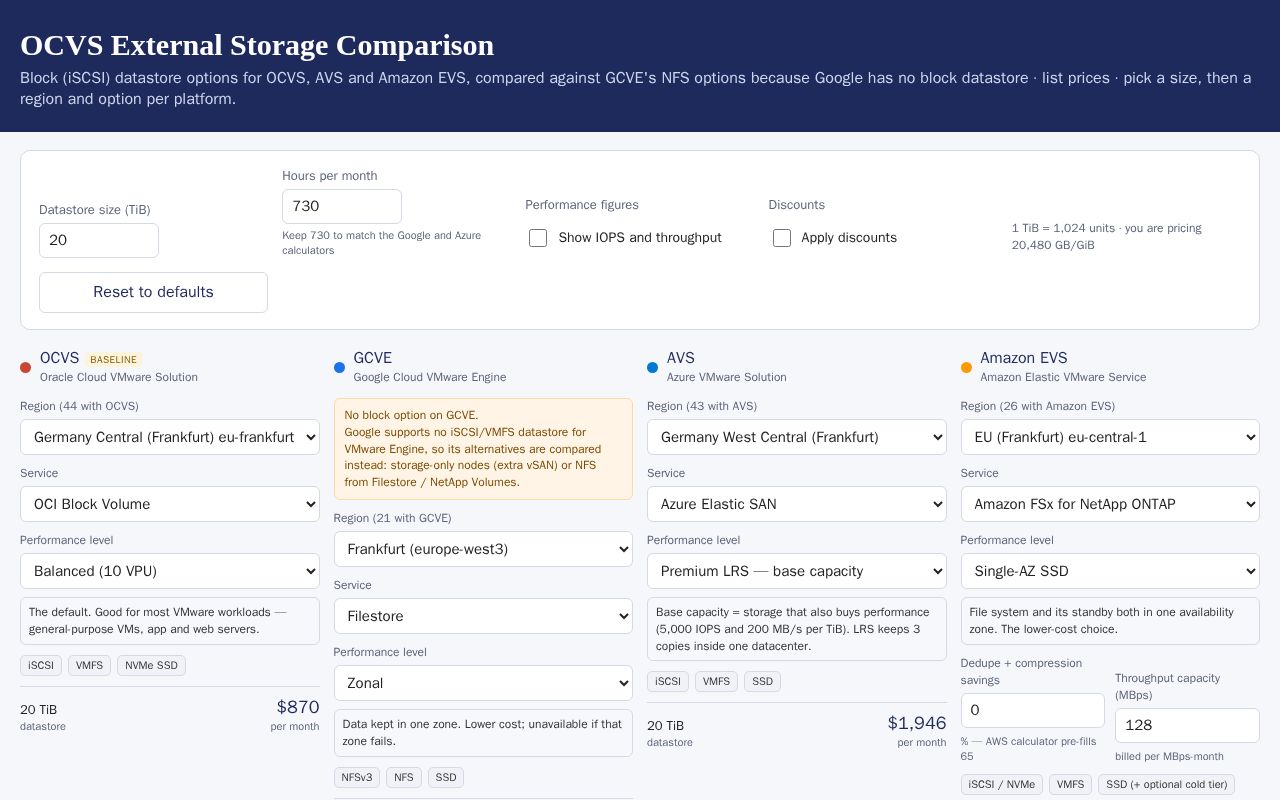1280x800 pixels.
Task: Click the blue AVS platform dot
Action: (653, 368)
